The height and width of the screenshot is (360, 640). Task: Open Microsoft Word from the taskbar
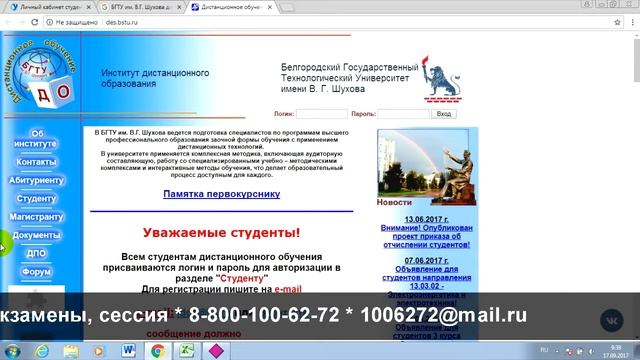coord(129,351)
